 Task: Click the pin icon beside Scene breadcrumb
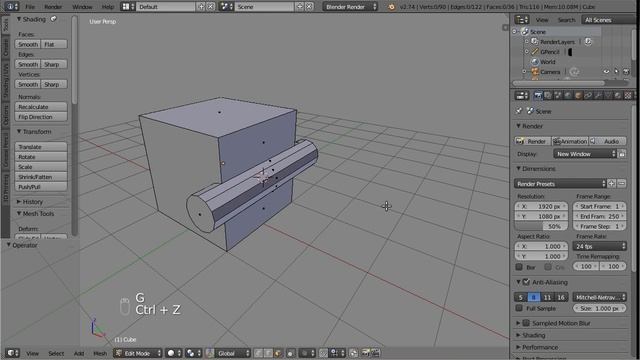(519, 111)
